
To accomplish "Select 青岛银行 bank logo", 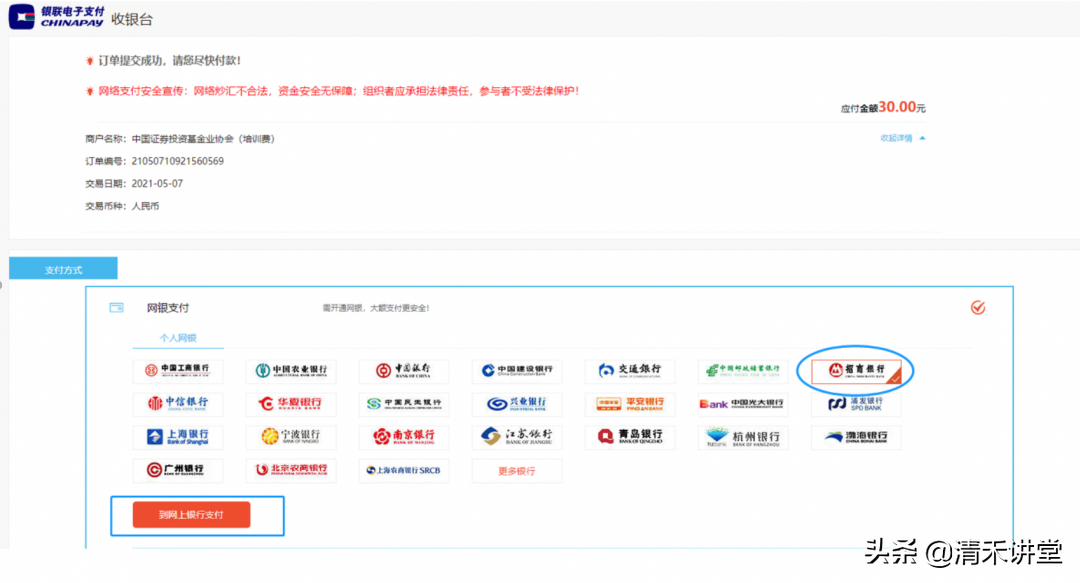I will (630, 437).
